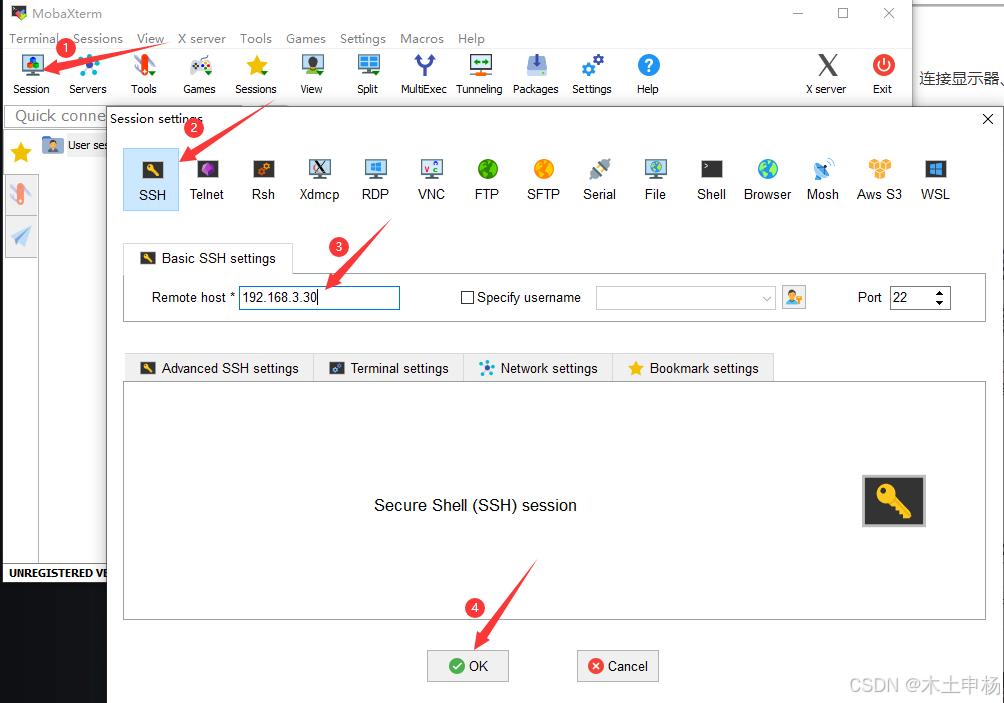Choose the Xdmcp session type
The height and width of the screenshot is (703, 1004).
click(x=319, y=180)
